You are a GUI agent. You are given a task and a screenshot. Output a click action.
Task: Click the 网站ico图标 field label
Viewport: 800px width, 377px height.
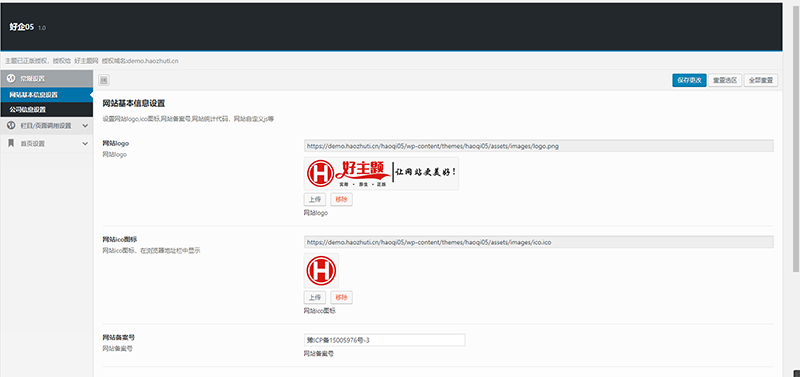pos(120,239)
